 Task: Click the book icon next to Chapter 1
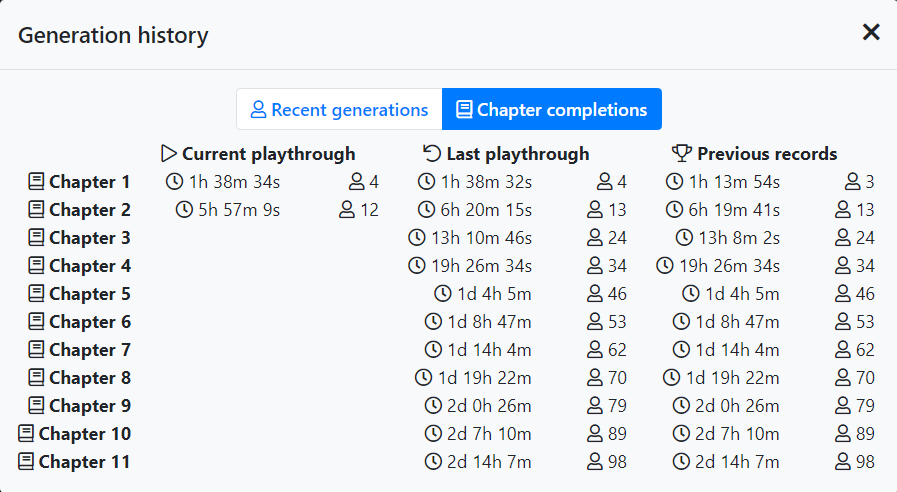click(36, 181)
